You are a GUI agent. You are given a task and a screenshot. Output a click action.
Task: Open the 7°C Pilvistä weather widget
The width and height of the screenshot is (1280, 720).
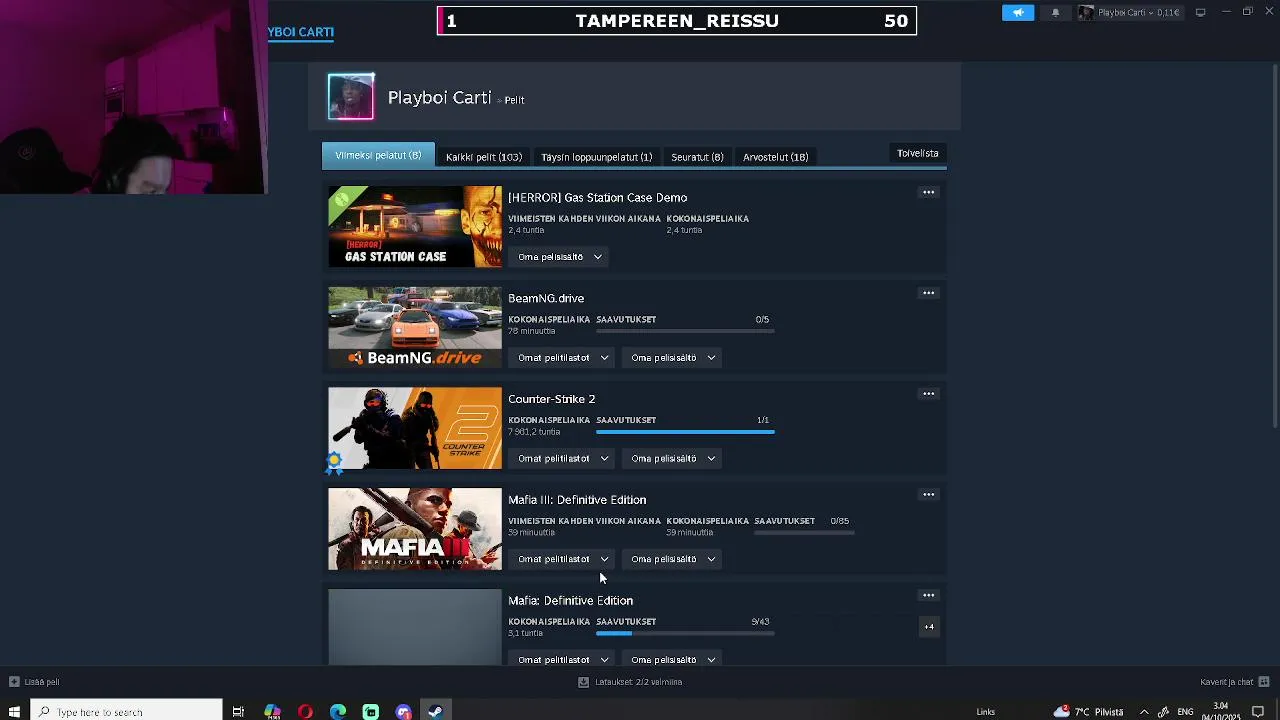tap(1089, 712)
